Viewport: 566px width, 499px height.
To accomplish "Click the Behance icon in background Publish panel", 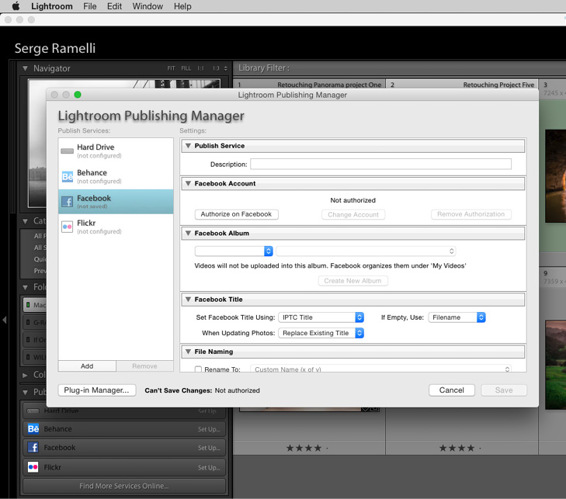I will pyautogui.click(x=33, y=429).
